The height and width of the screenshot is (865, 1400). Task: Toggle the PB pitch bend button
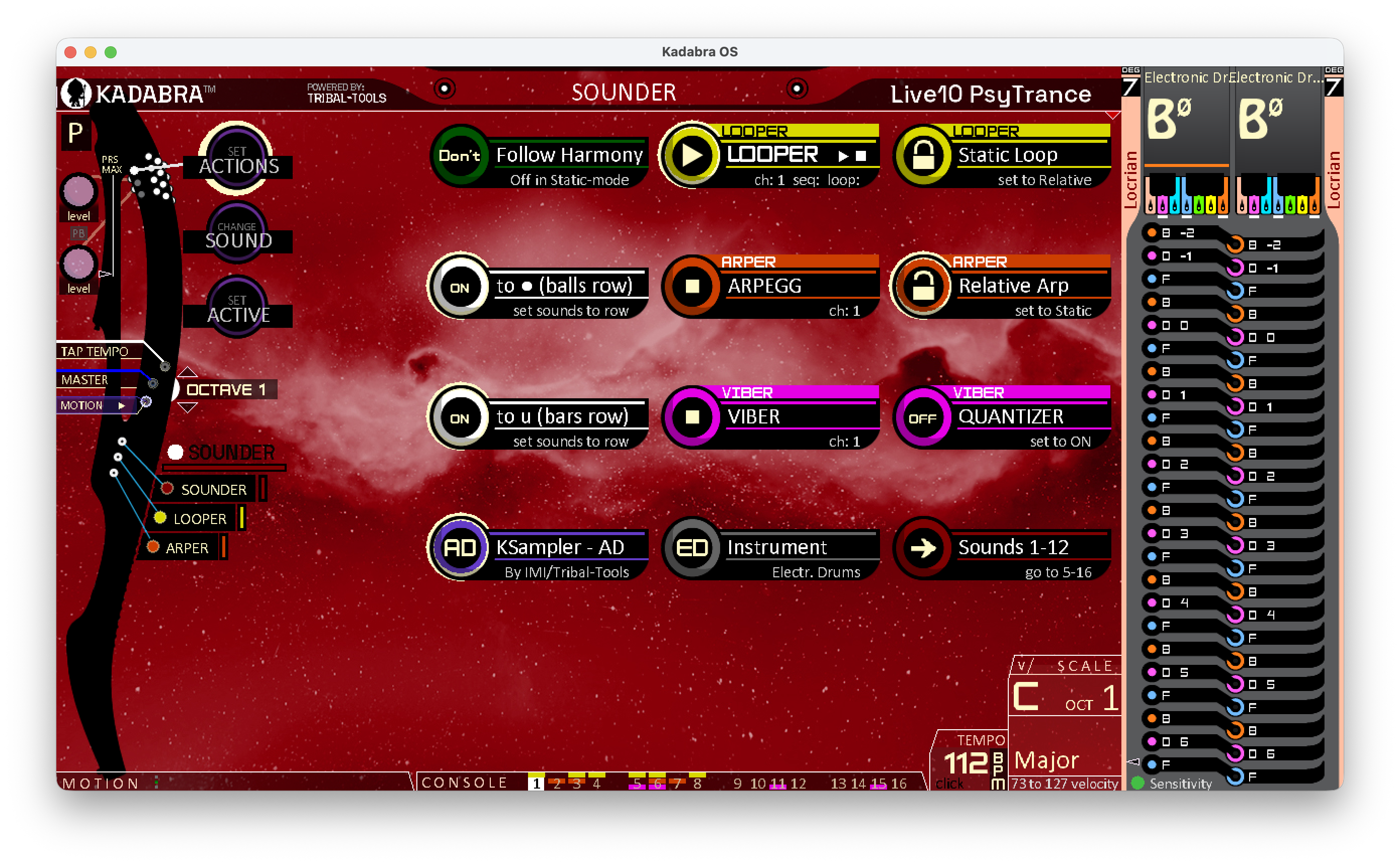pyautogui.click(x=78, y=233)
